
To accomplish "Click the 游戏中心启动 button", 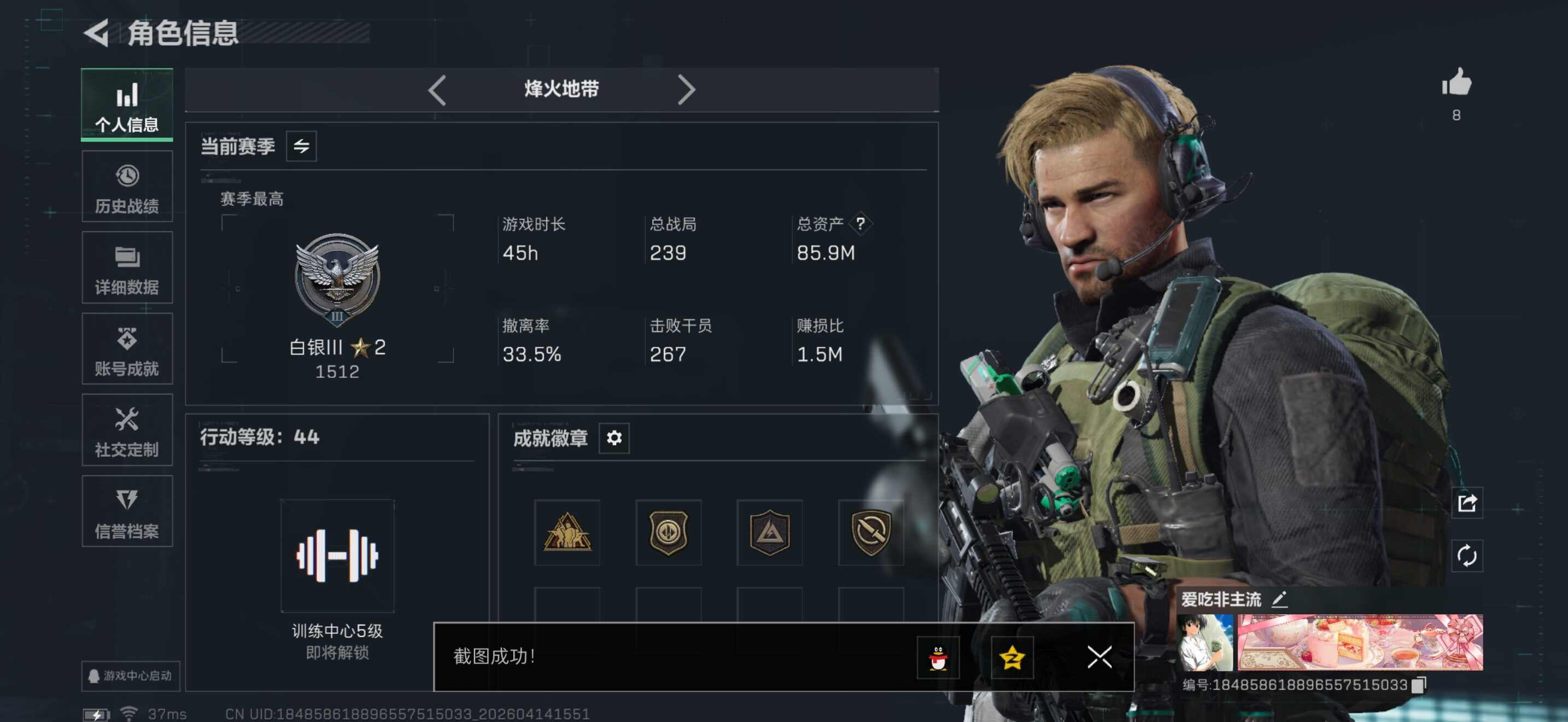I will 131,676.
